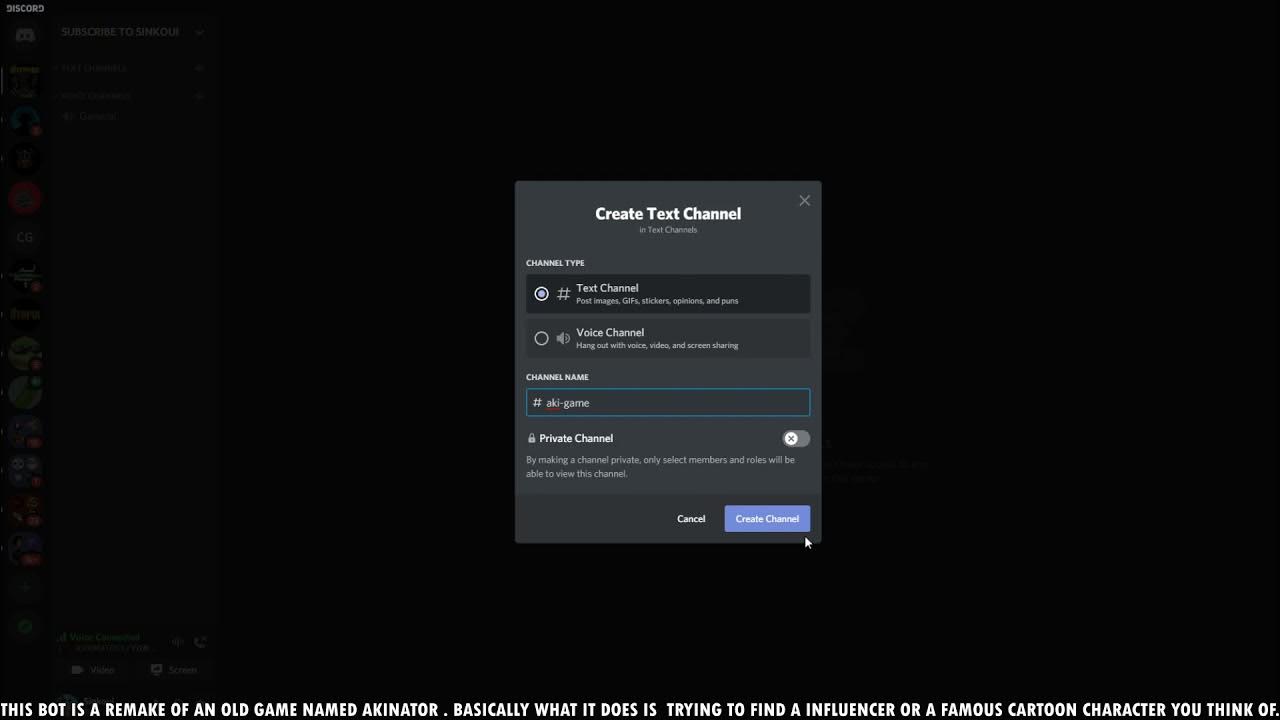Click the 'CHANNEL NAME' section label
This screenshot has height=720, width=1280.
[x=557, y=377]
